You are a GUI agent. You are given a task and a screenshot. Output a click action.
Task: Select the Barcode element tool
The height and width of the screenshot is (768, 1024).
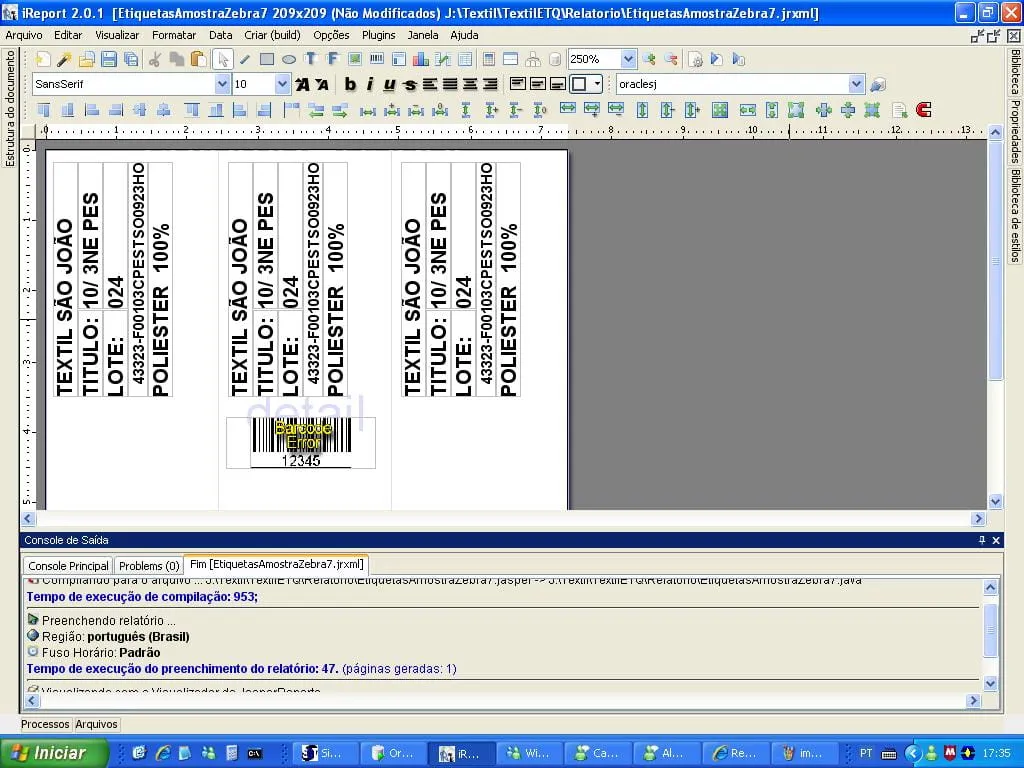(377, 59)
